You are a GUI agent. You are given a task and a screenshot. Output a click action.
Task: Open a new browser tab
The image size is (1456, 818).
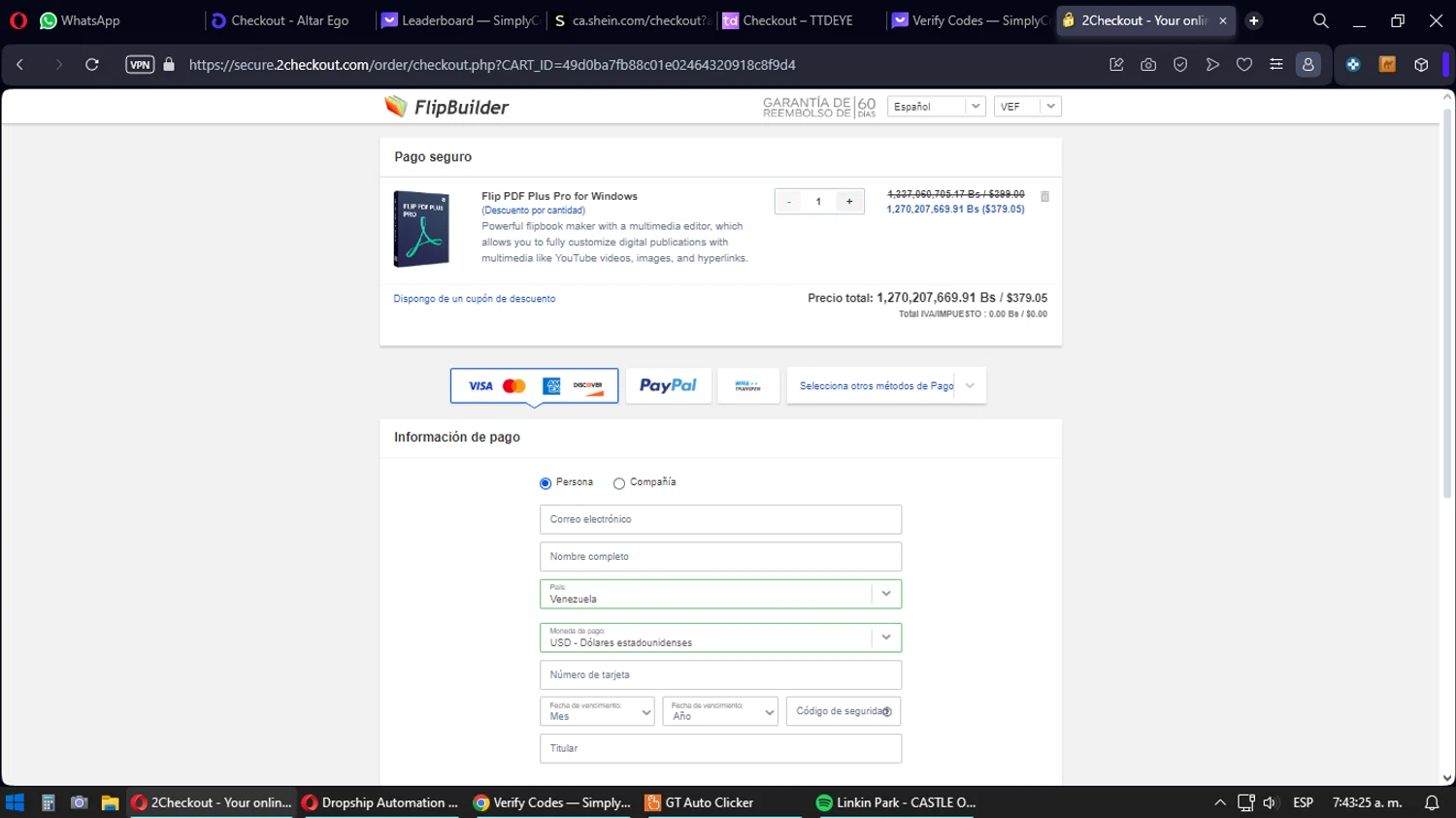(x=1254, y=20)
